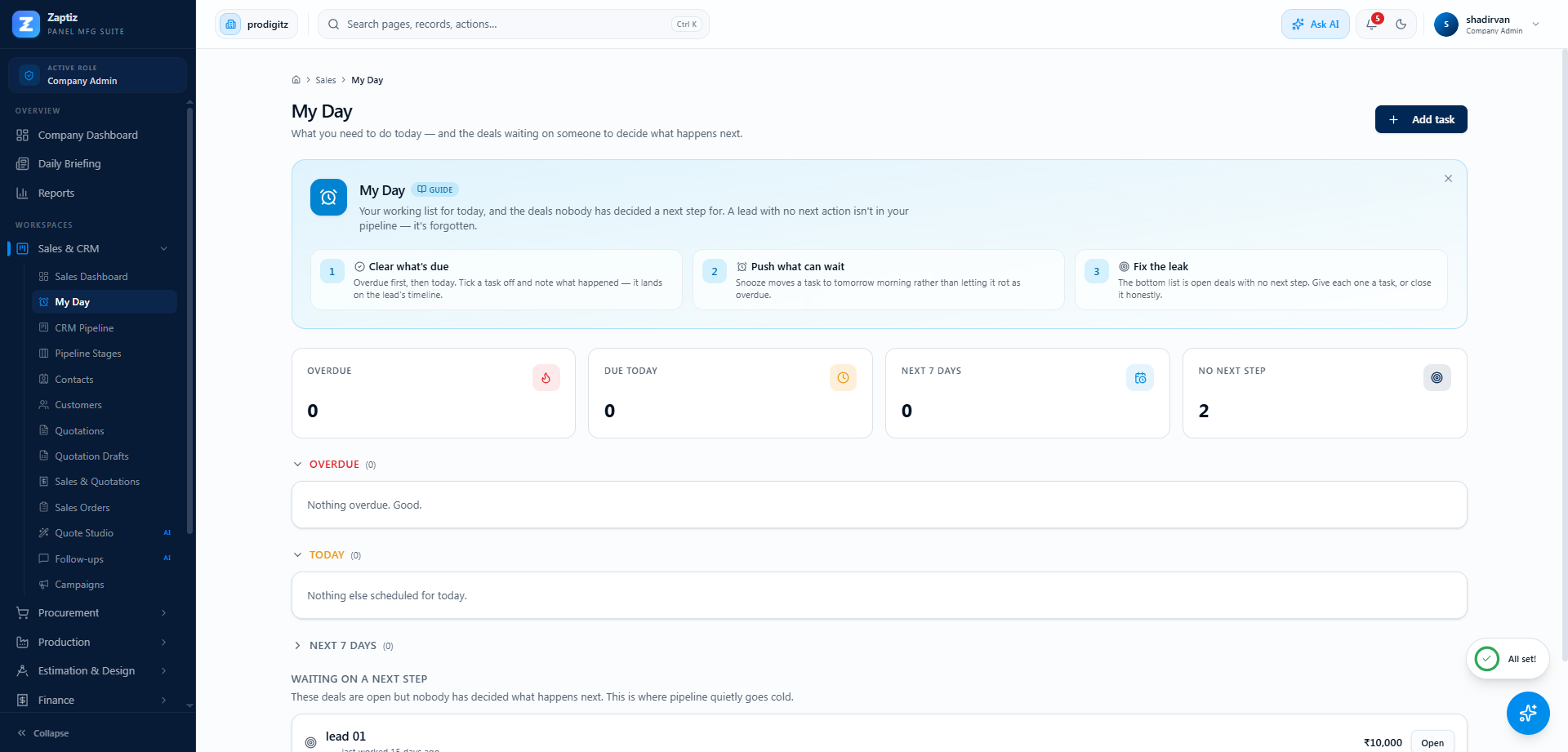Viewport: 1568px width, 752px height.
Task: Open the shadirvan user menu
Action: [x=1488, y=24]
